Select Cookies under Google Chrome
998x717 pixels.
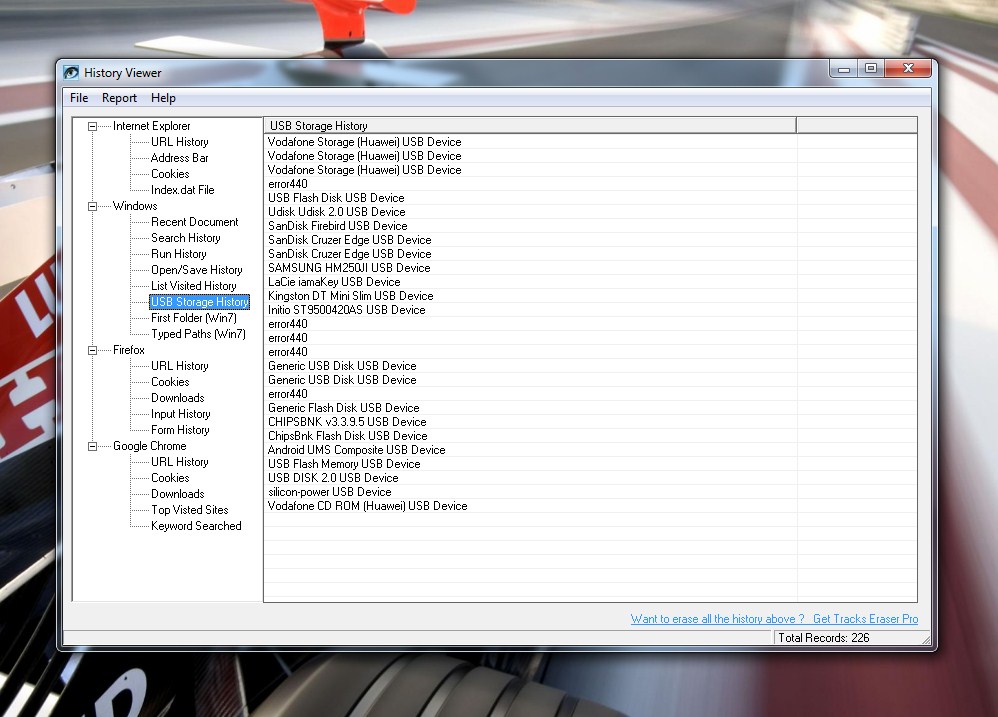170,478
